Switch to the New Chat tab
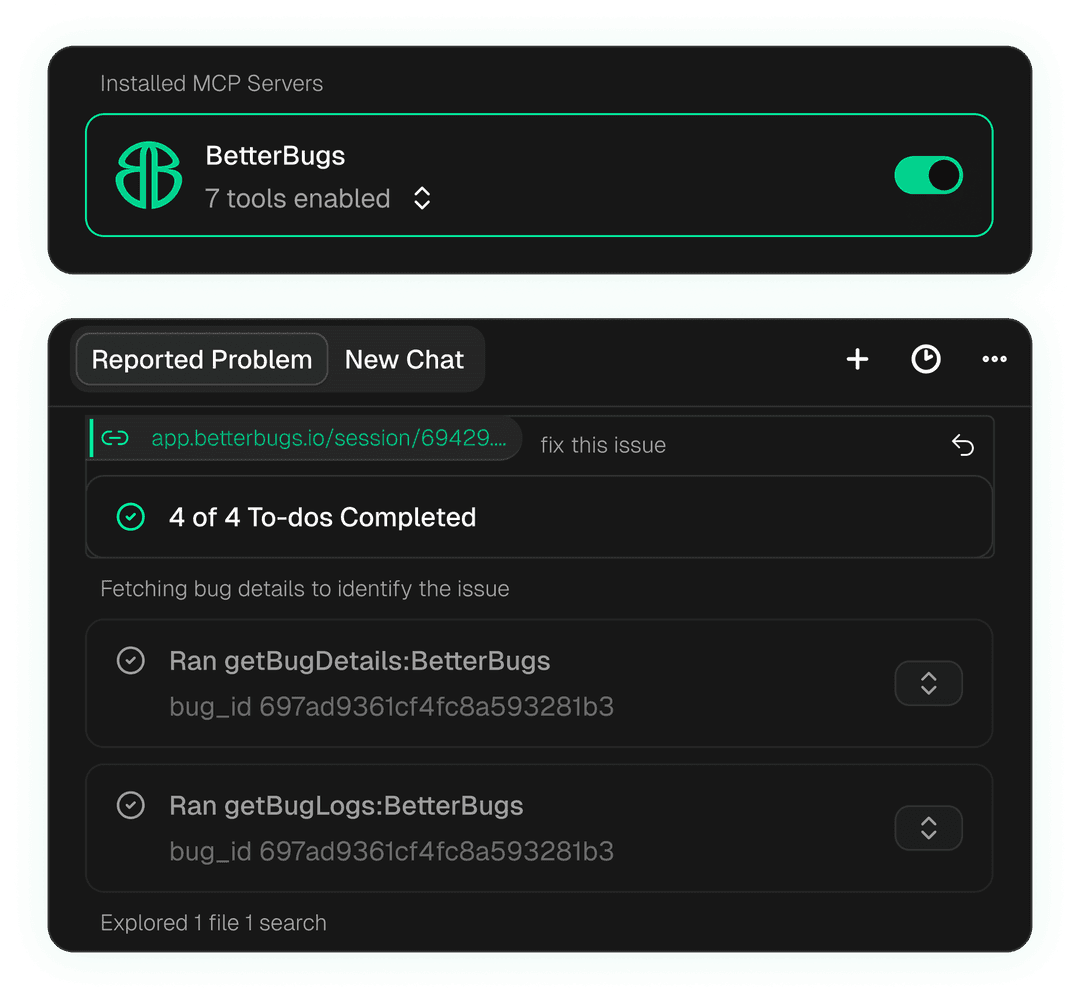Screen dimensions: 1080x1002 [x=404, y=359]
